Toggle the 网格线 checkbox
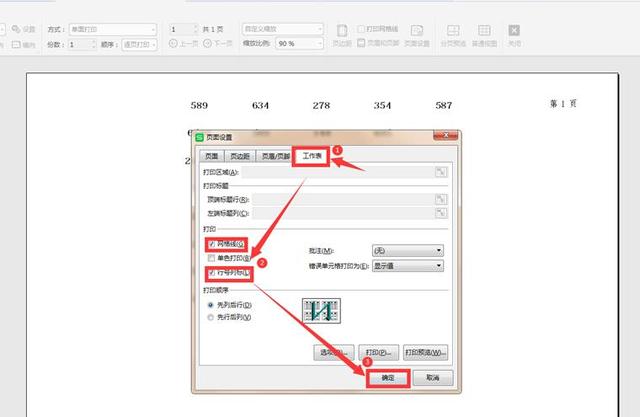640x417 pixels. point(212,244)
